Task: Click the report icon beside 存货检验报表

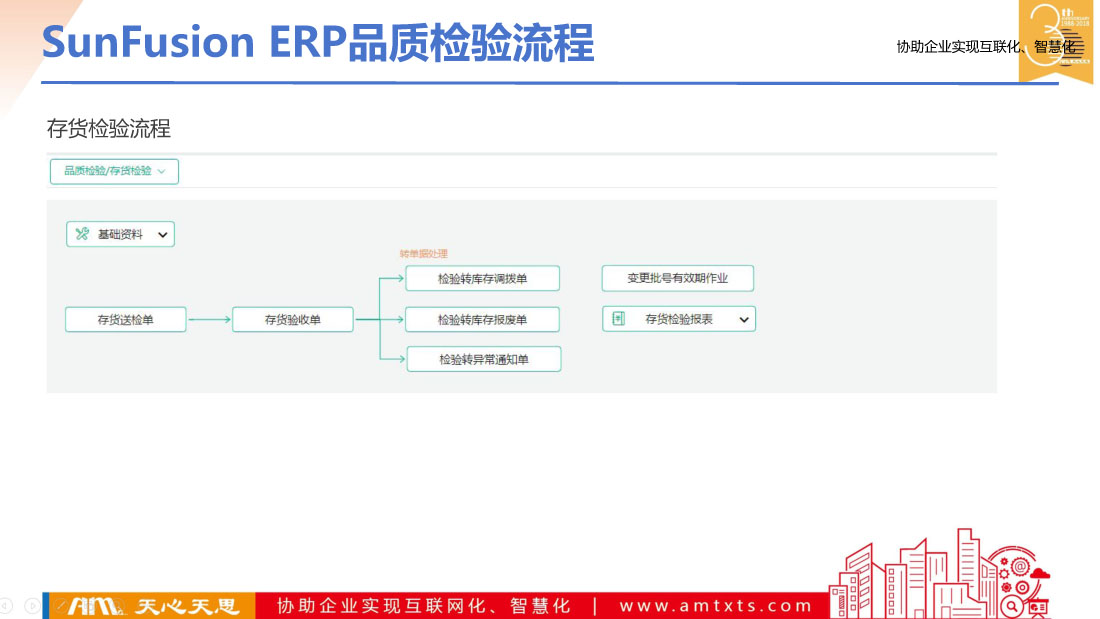Action: click(x=619, y=319)
